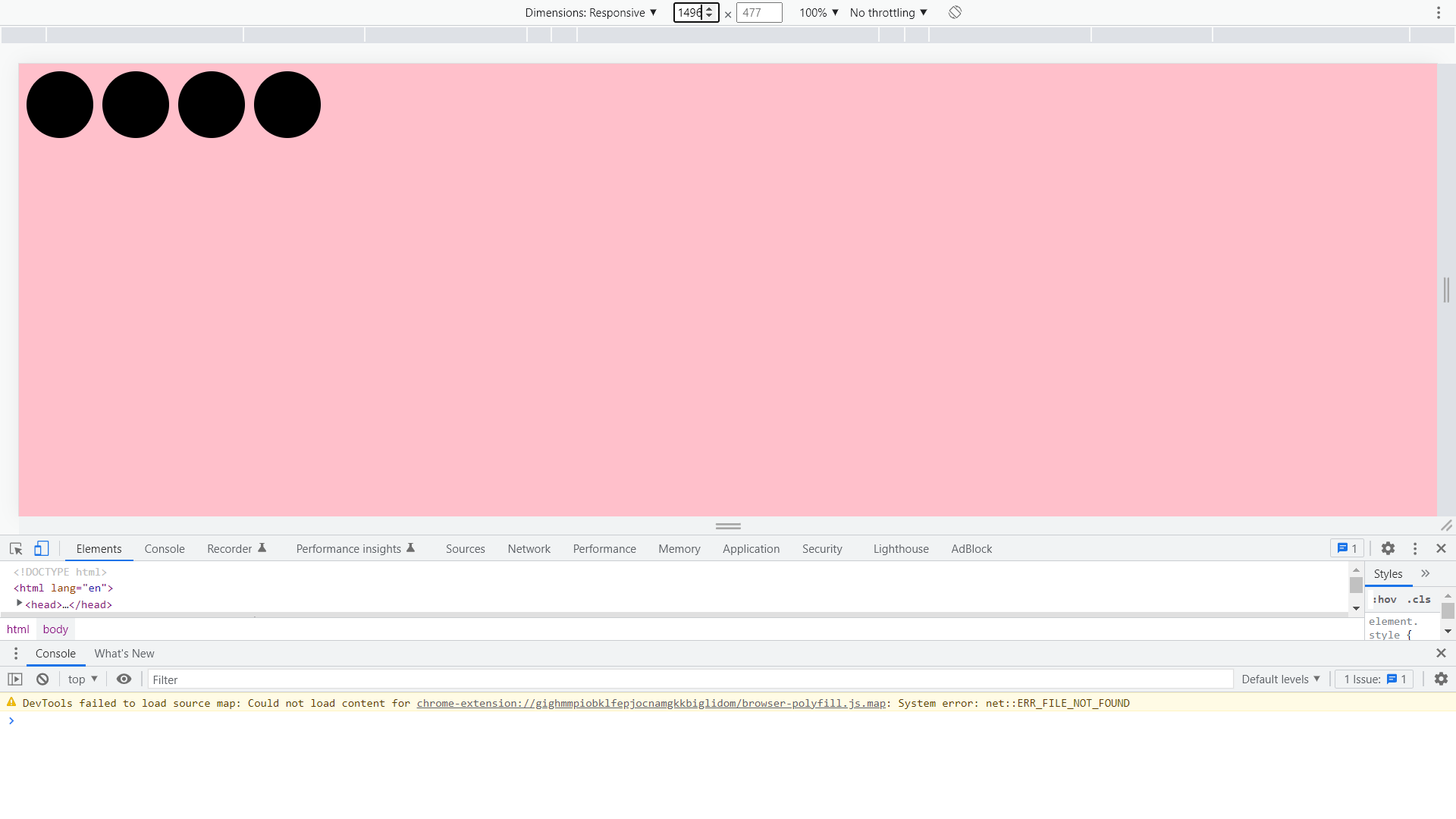
Task: Select the What's New drawer tab
Action: pyautogui.click(x=124, y=654)
